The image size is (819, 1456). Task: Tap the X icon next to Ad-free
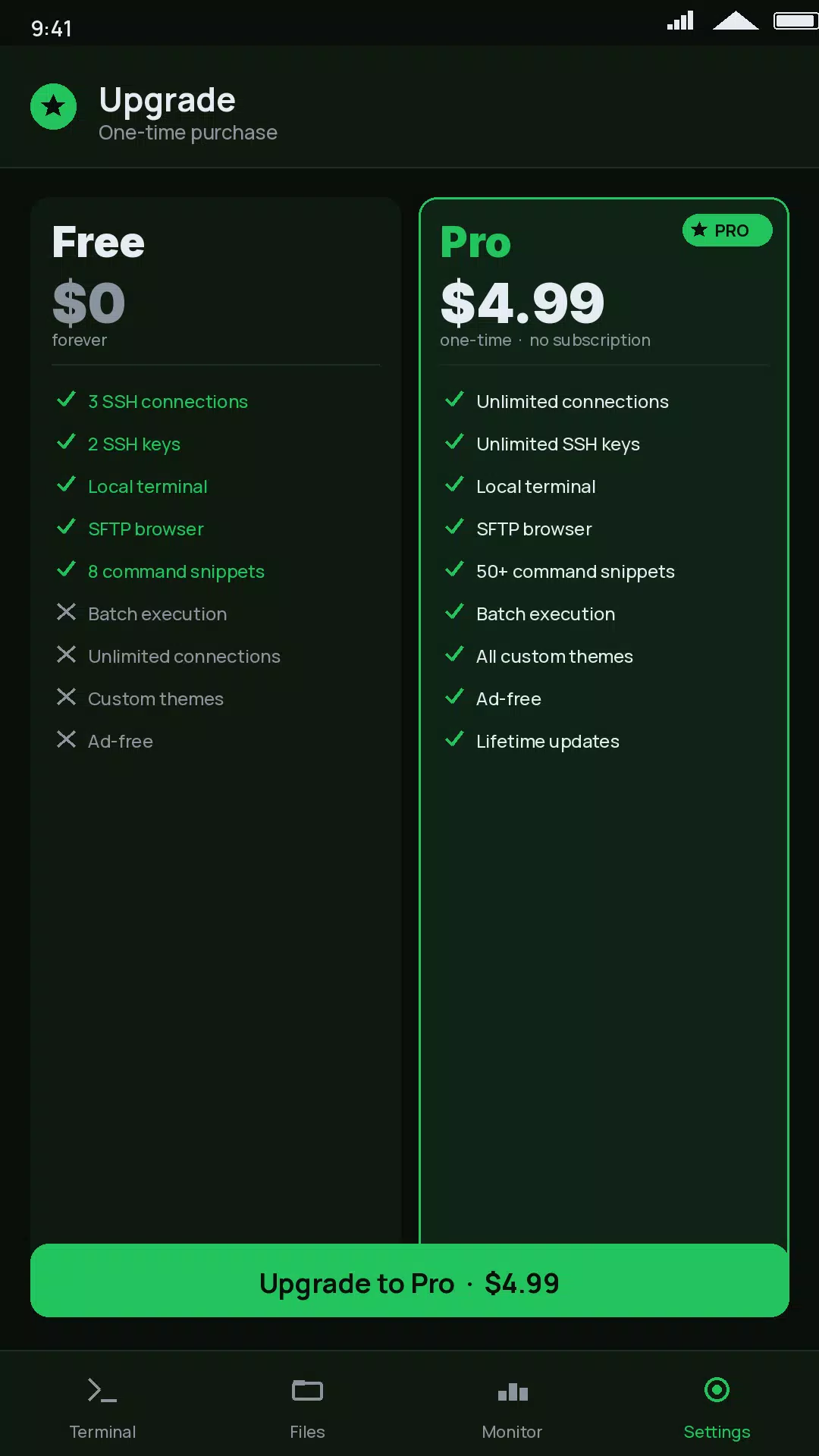tap(67, 739)
